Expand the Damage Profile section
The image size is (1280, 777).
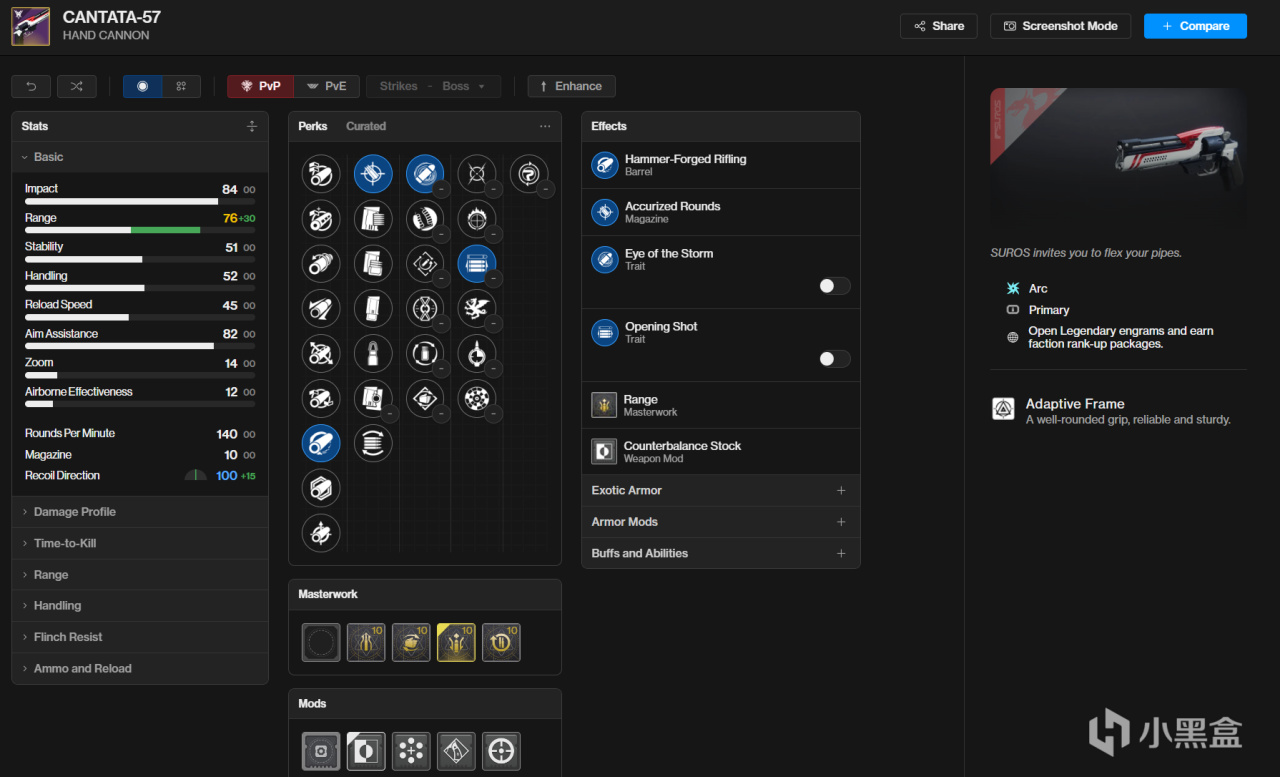click(x=140, y=512)
